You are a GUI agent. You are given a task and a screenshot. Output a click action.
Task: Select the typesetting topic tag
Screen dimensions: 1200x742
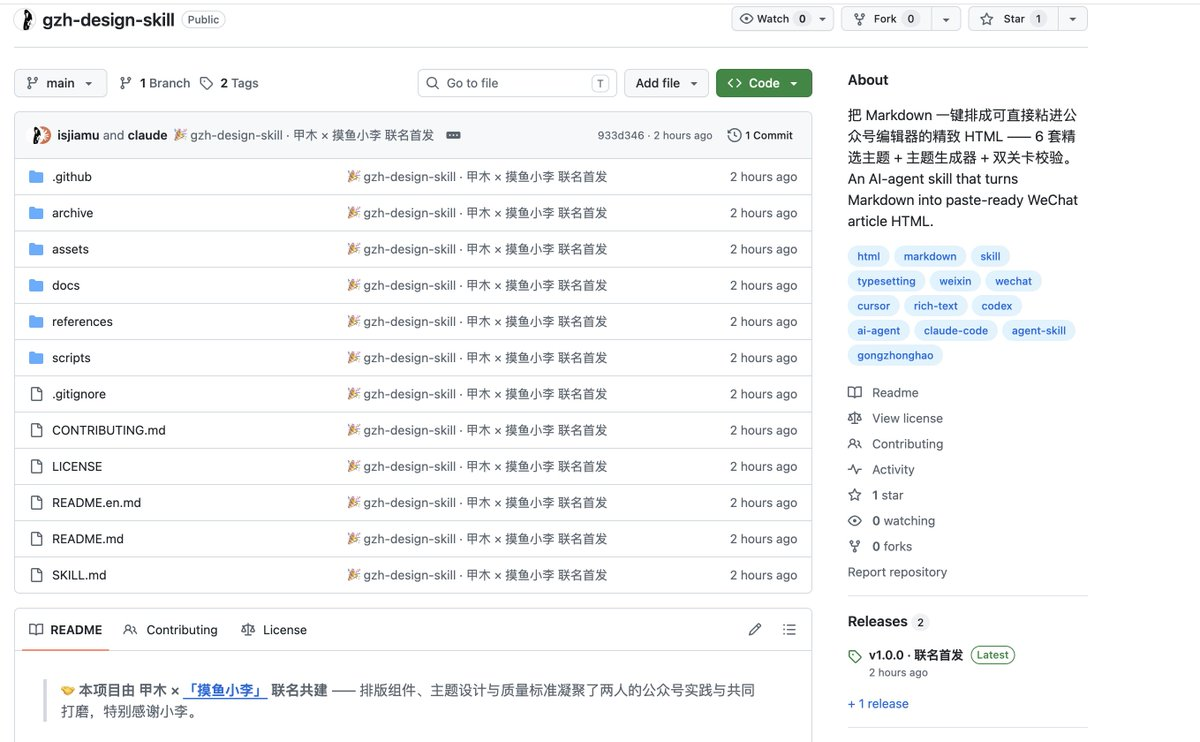(x=886, y=281)
